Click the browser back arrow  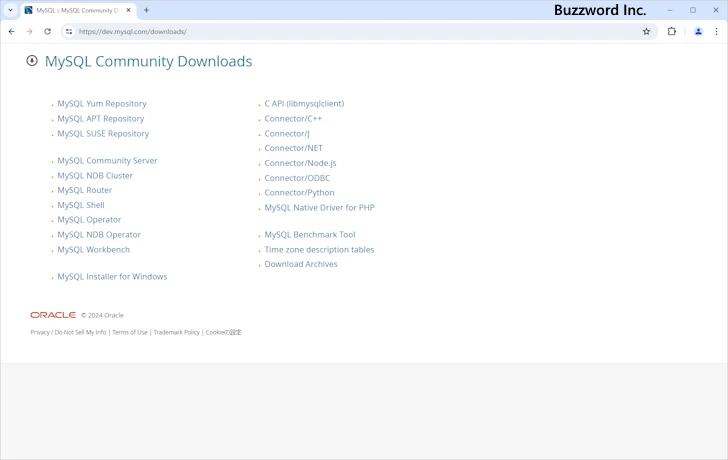11,31
